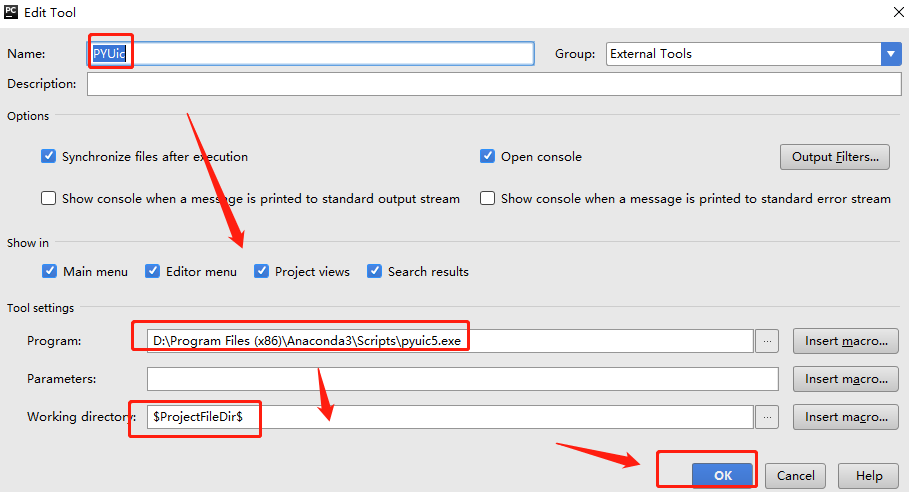Click the Program path field
The height and width of the screenshot is (492, 909).
pyautogui.click(x=450, y=341)
